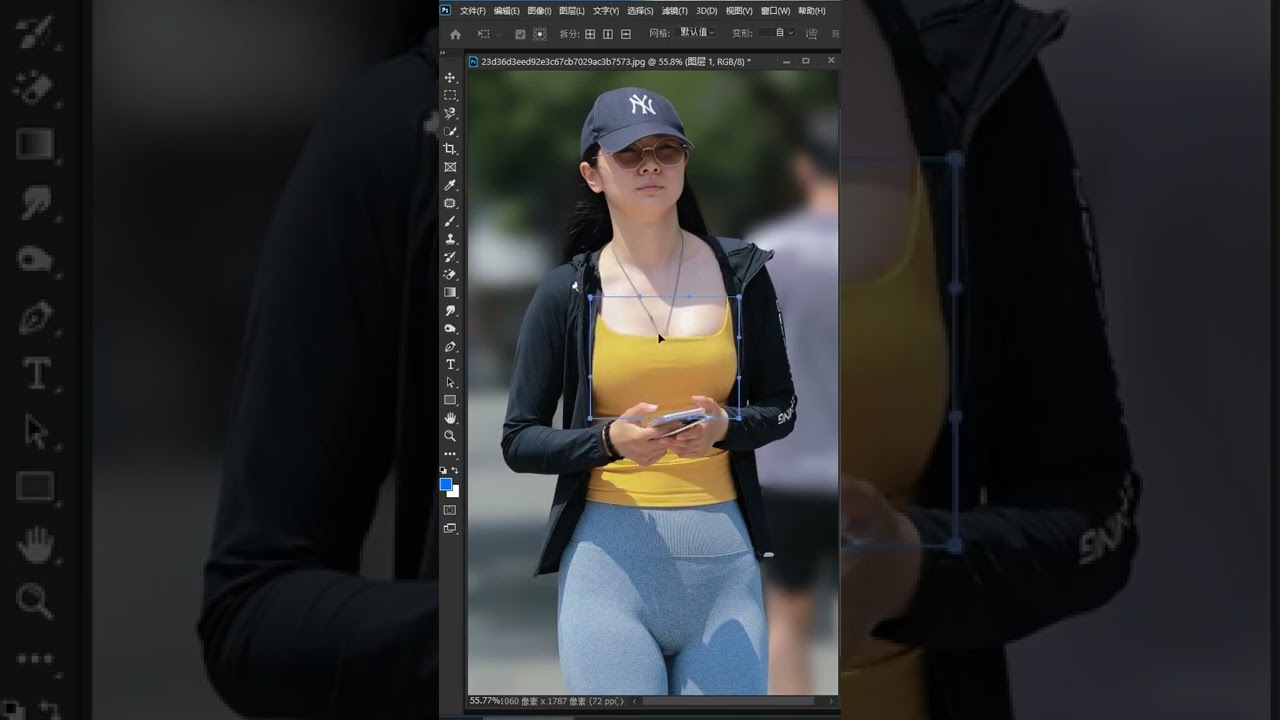Click the background white color swatch

tap(454, 491)
